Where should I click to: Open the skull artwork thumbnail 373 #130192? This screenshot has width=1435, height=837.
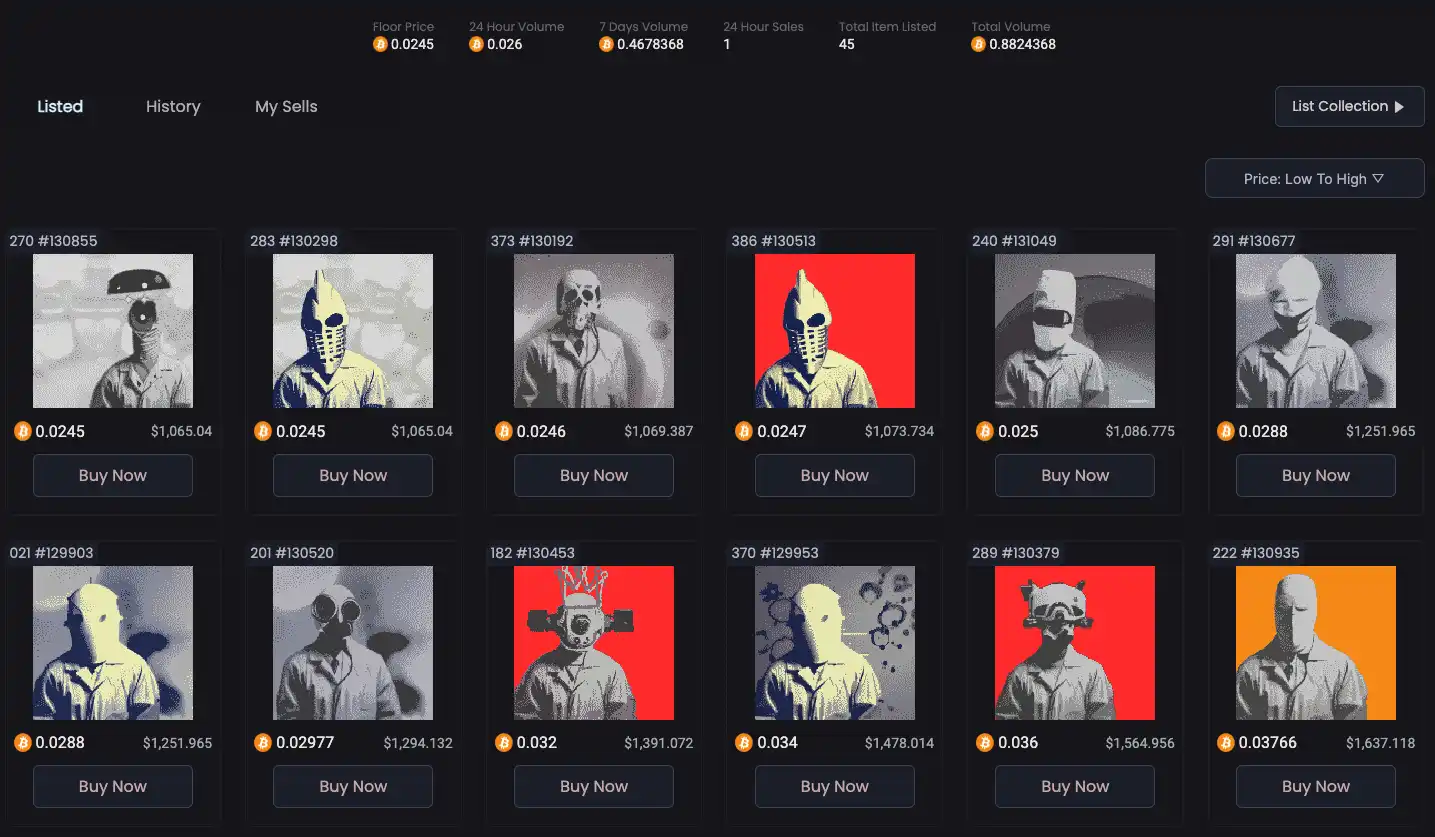click(593, 331)
